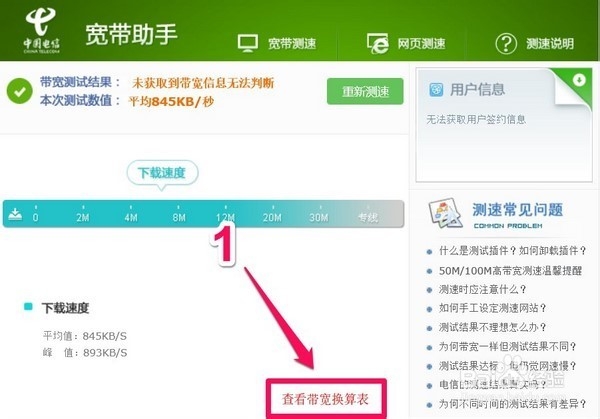This screenshot has height=419, width=600.
Task: Open the 查看带宽换算表 link
Action: click(326, 399)
